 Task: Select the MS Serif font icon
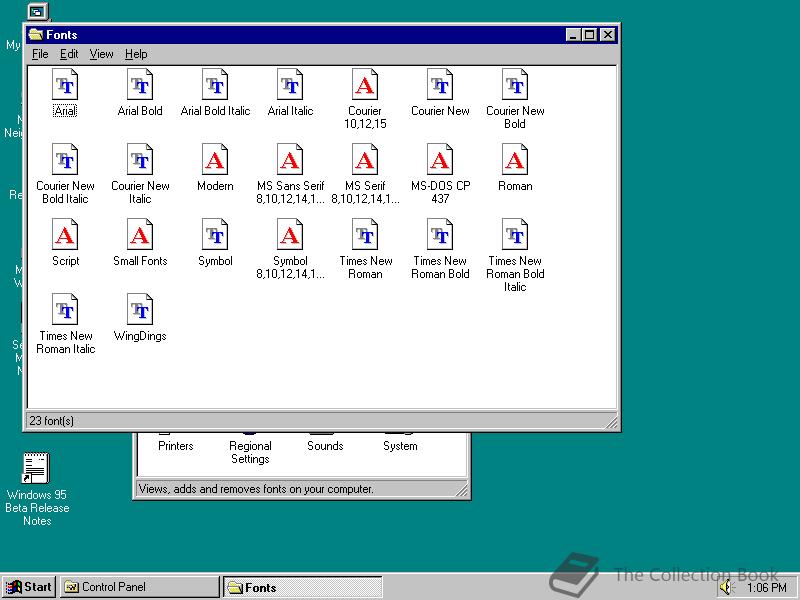point(365,160)
